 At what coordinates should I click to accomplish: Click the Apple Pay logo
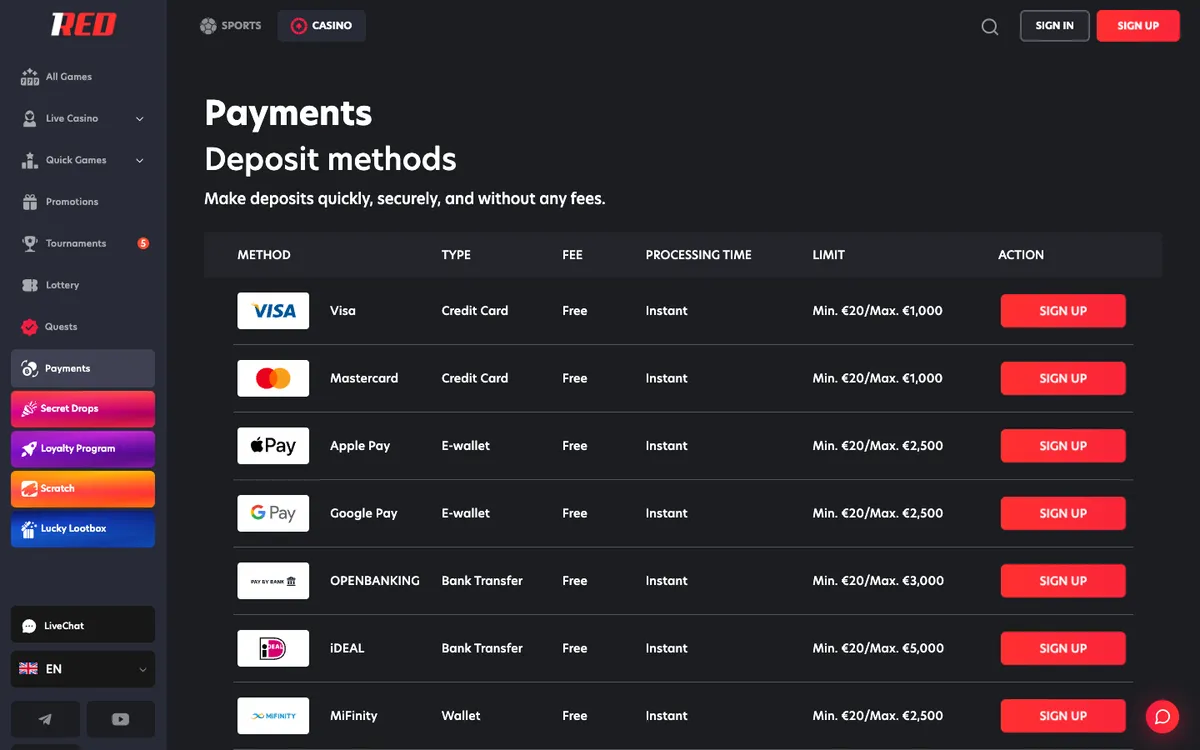pos(273,446)
